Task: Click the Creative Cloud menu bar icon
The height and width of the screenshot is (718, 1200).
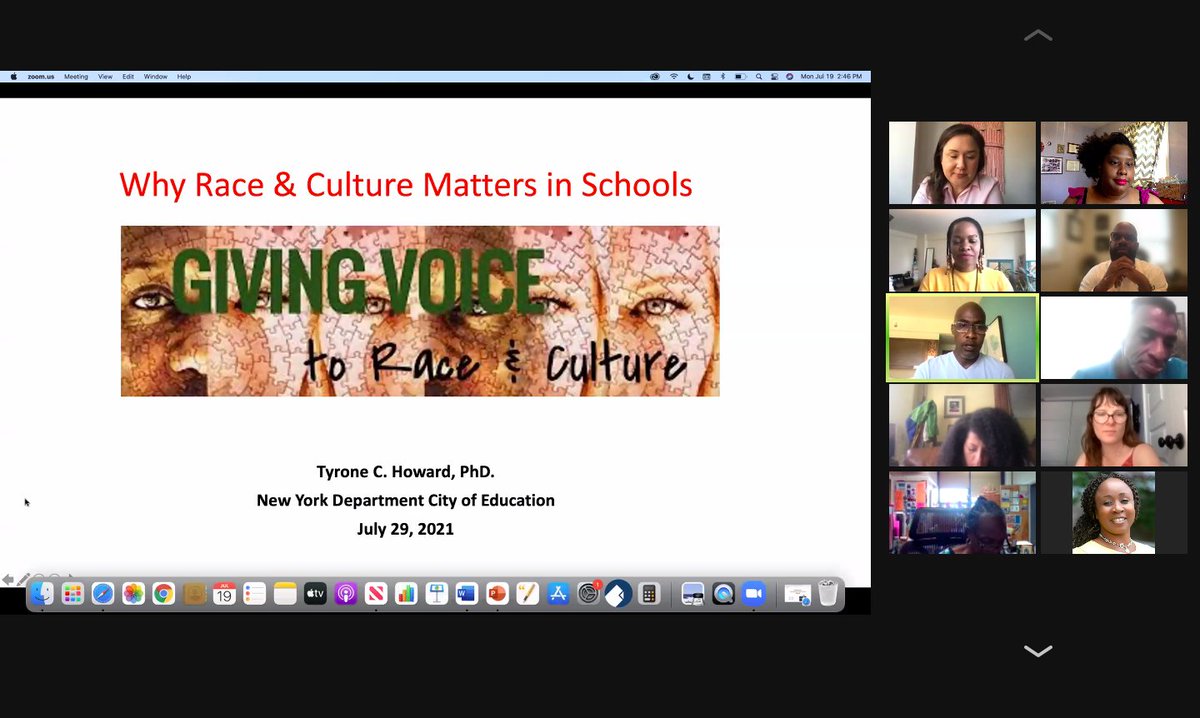Action: (x=655, y=76)
